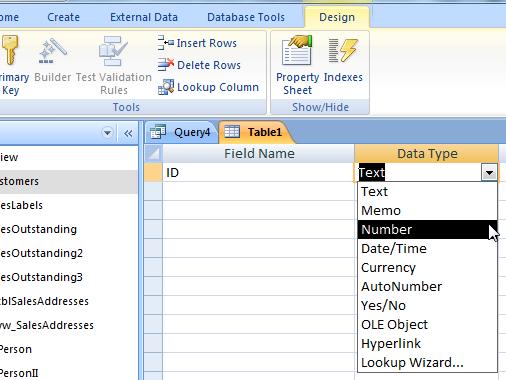Click the Primary Key icon
506x380 pixels.
coord(10,51)
